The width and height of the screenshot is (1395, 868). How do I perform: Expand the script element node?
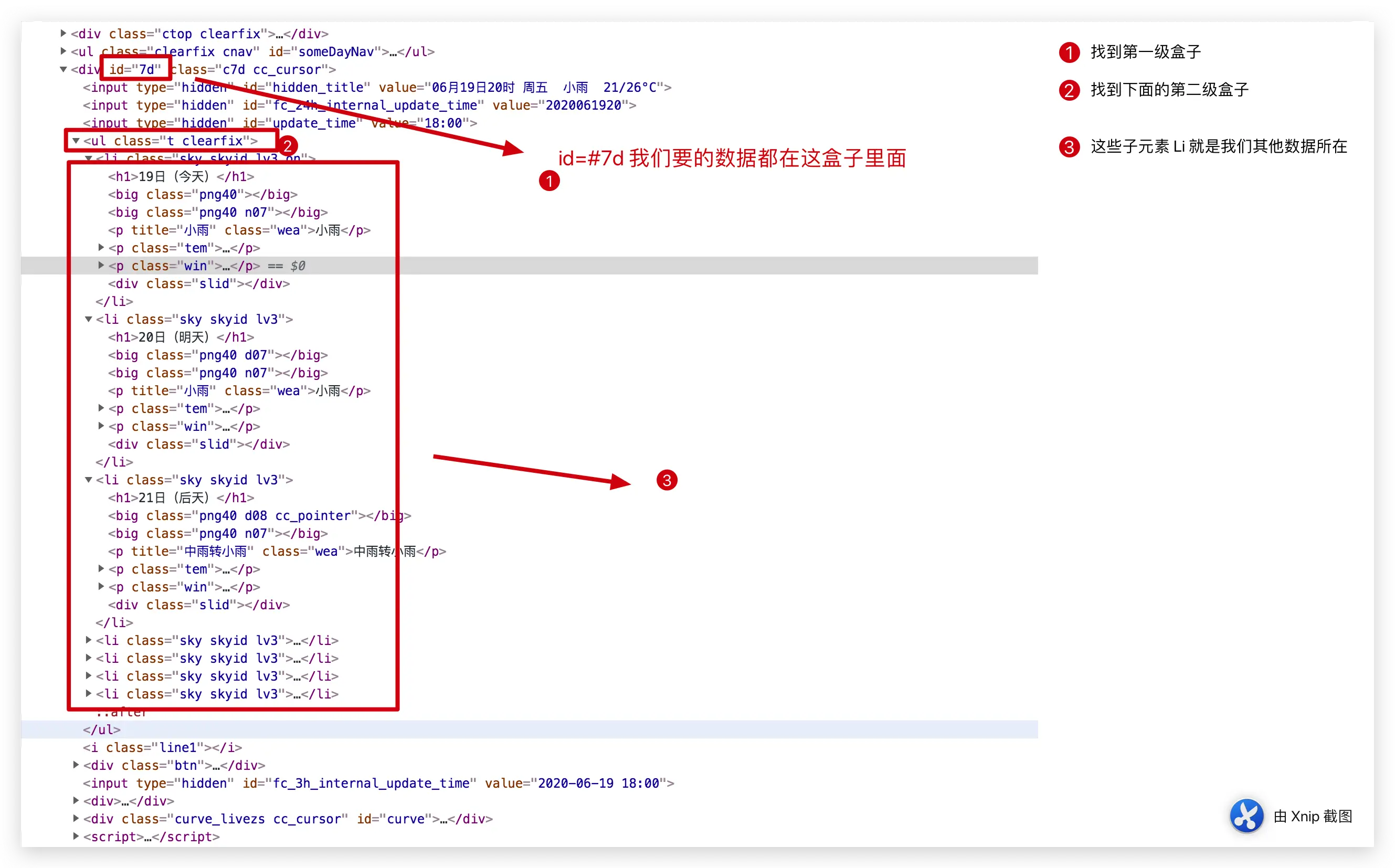(x=76, y=836)
